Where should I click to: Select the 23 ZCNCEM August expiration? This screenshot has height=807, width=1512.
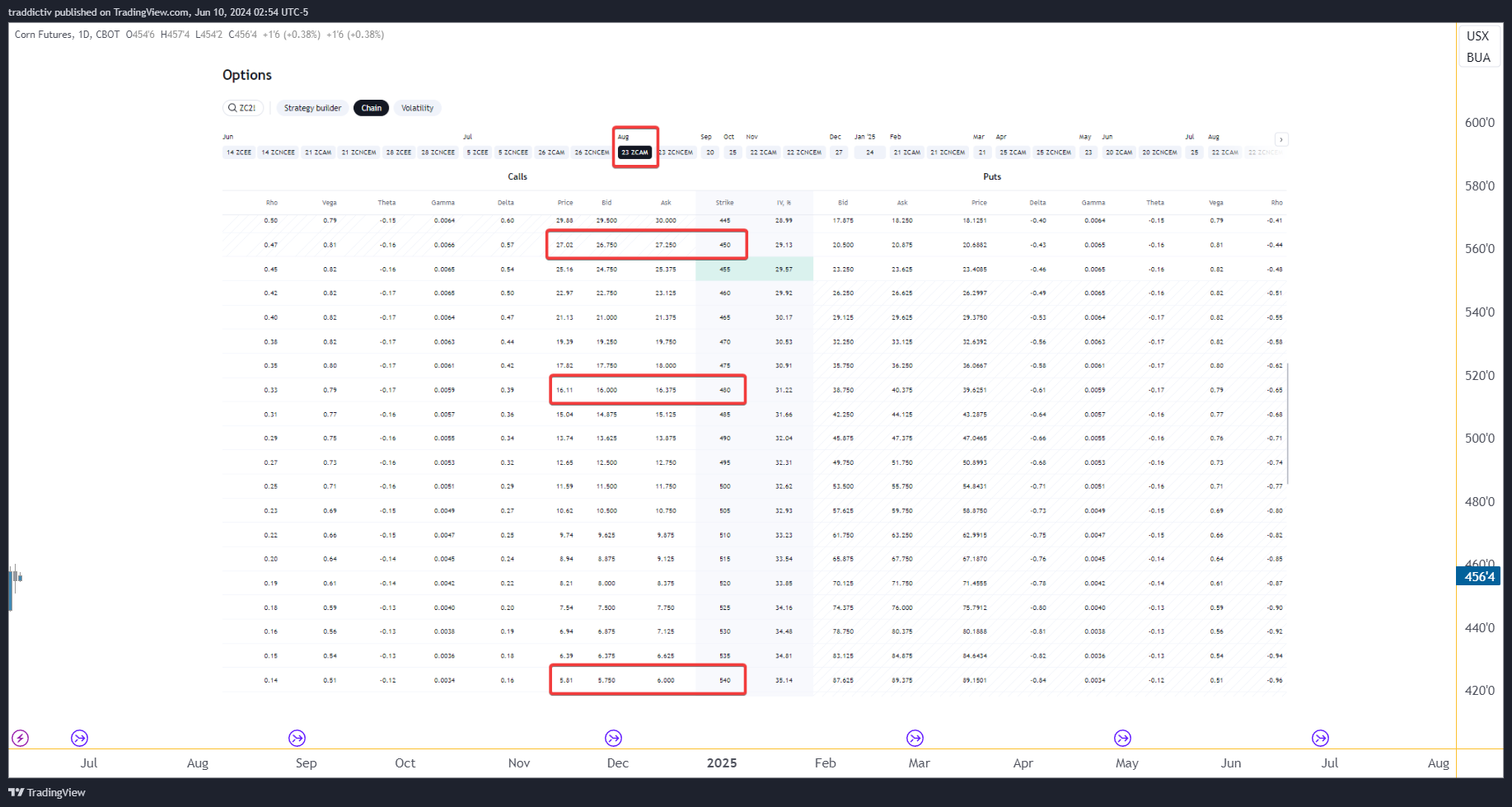(x=676, y=152)
